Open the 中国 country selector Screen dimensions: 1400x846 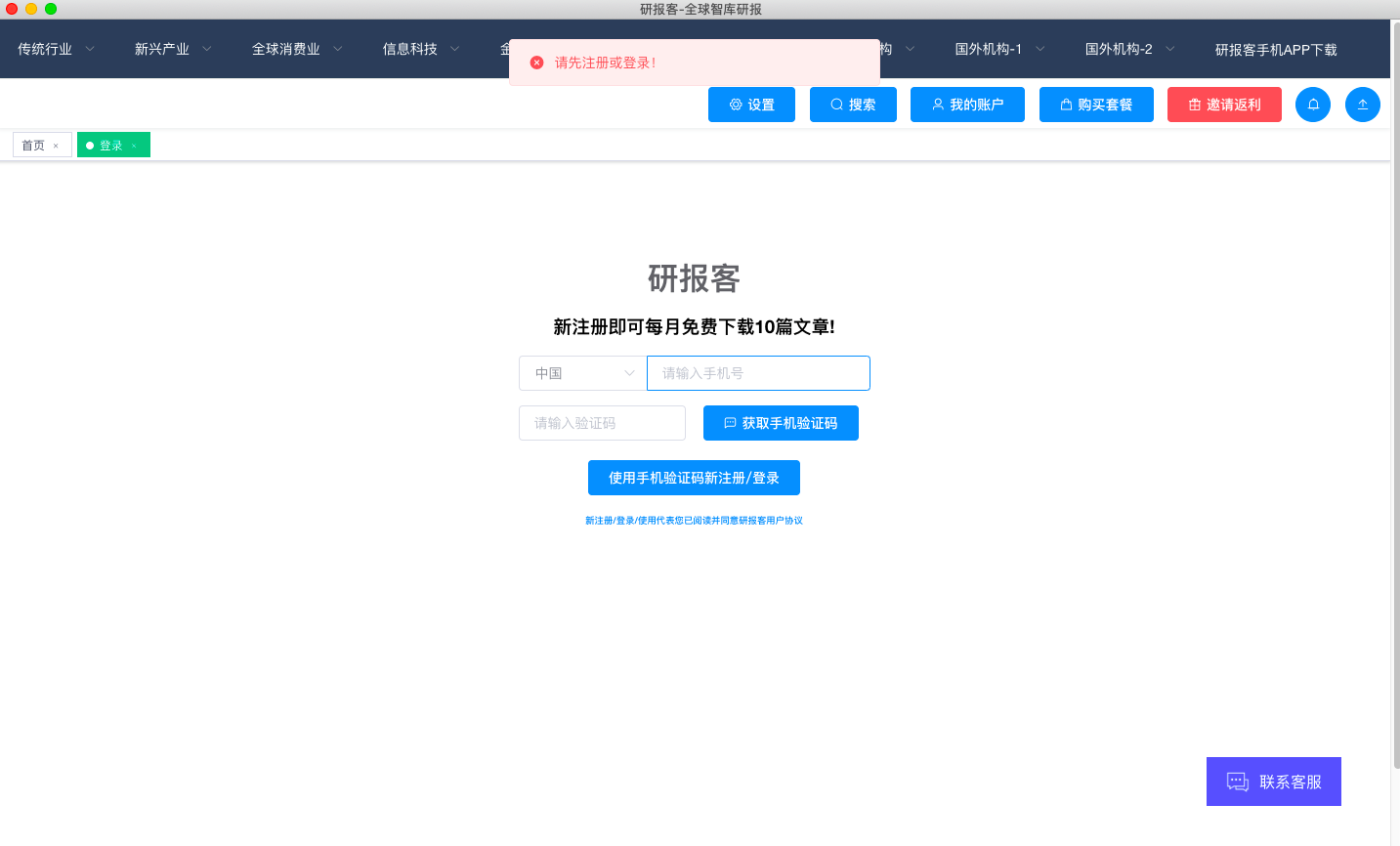click(581, 373)
